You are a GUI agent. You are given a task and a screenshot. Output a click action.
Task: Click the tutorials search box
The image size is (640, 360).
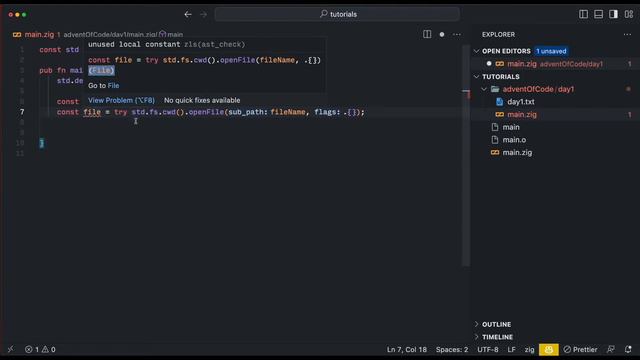(x=338, y=14)
